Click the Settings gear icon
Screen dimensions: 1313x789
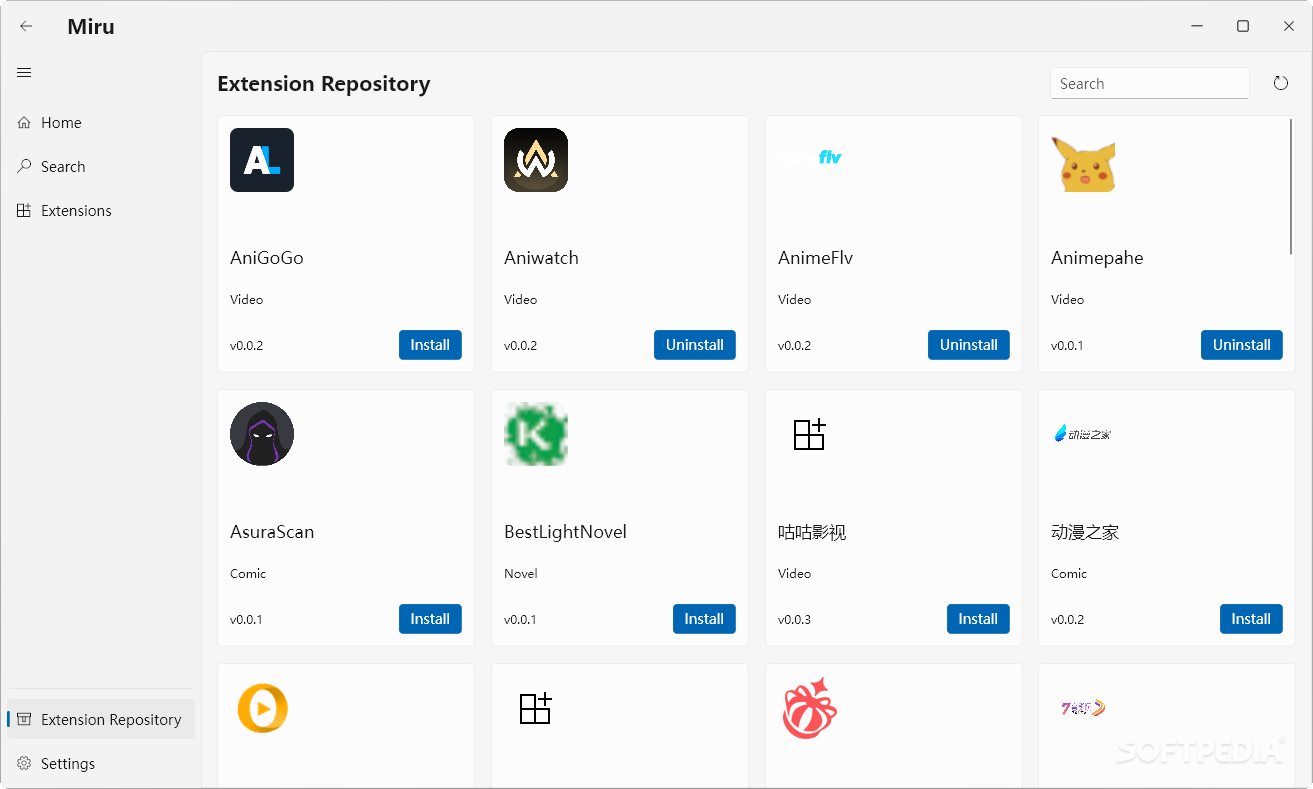point(24,763)
